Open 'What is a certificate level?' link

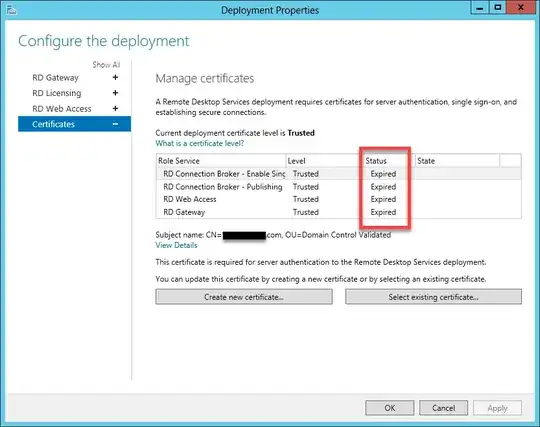pos(200,143)
